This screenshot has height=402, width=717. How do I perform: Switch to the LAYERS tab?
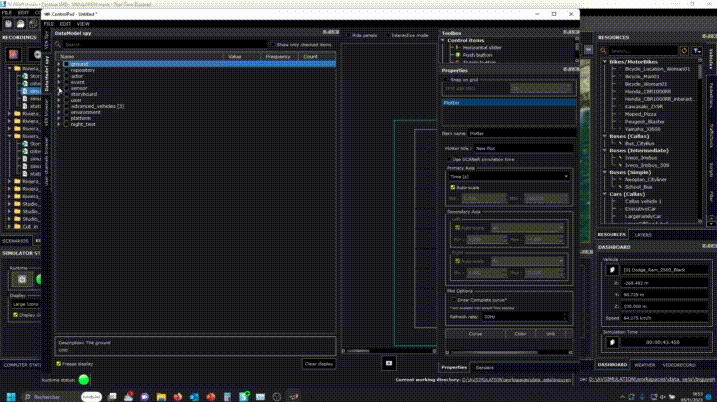point(643,235)
